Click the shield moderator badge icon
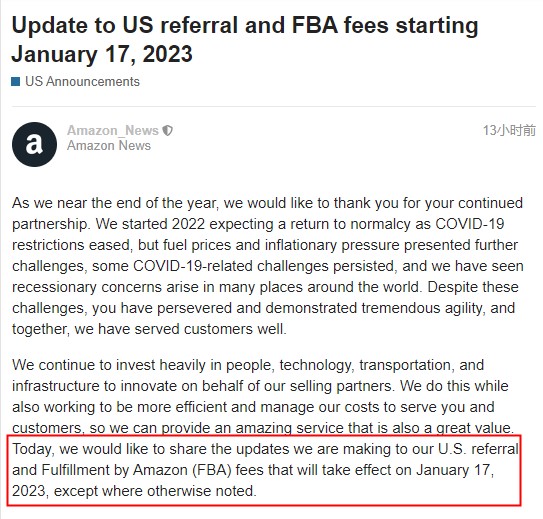This screenshot has width=543, height=519. pyautogui.click(x=168, y=131)
